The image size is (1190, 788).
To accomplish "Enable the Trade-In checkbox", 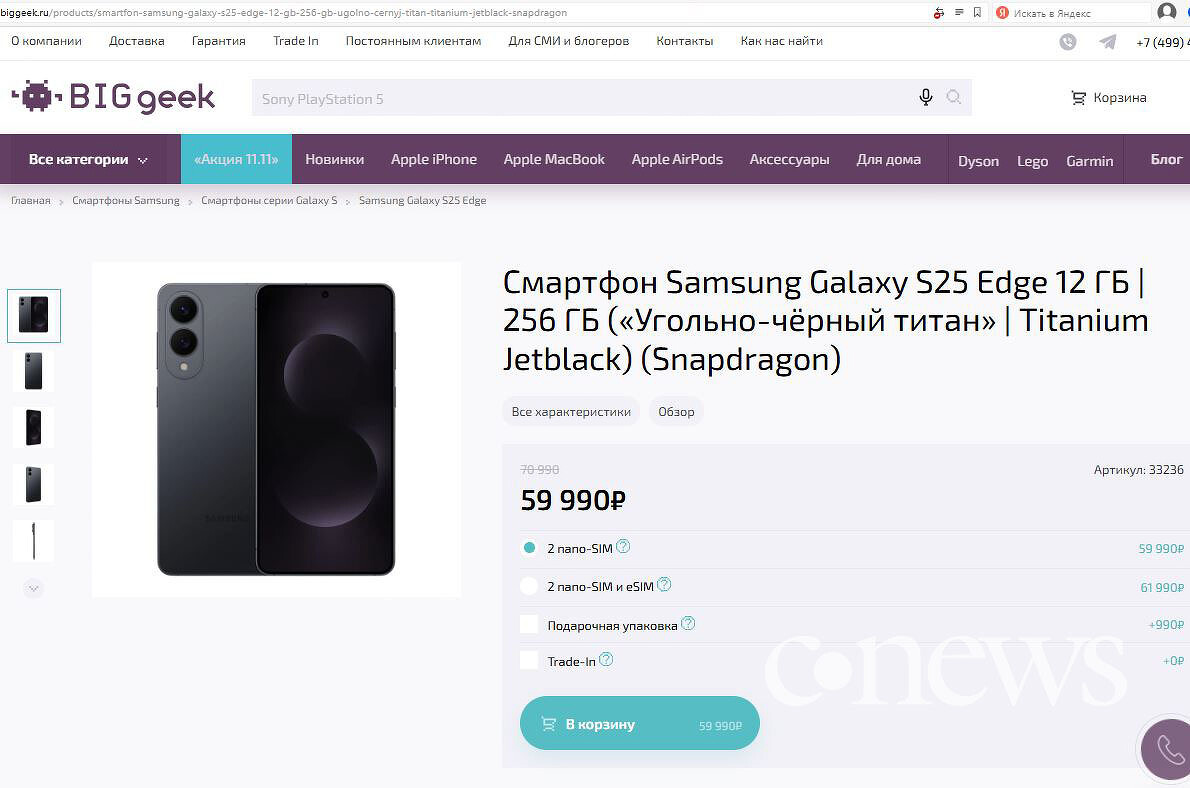I will pyautogui.click(x=530, y=661).
